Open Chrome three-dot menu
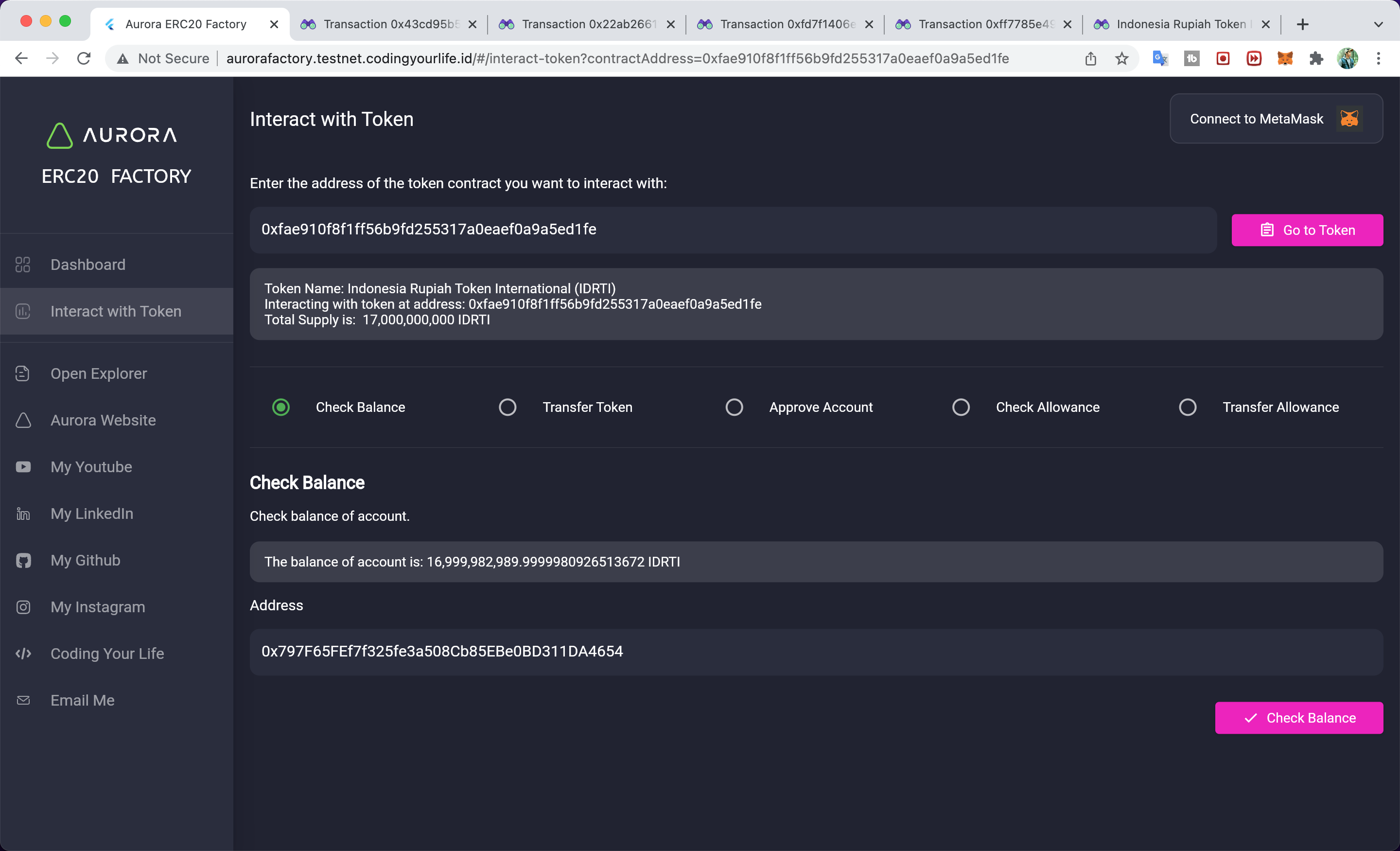This screenshot has width=1400, height=851. coord(1379,58)
